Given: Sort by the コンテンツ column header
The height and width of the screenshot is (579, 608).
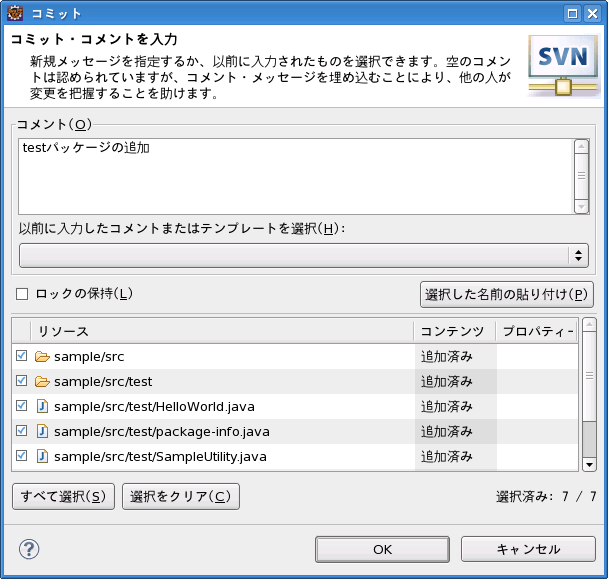Looking at the screenshot, I should 452,331.
